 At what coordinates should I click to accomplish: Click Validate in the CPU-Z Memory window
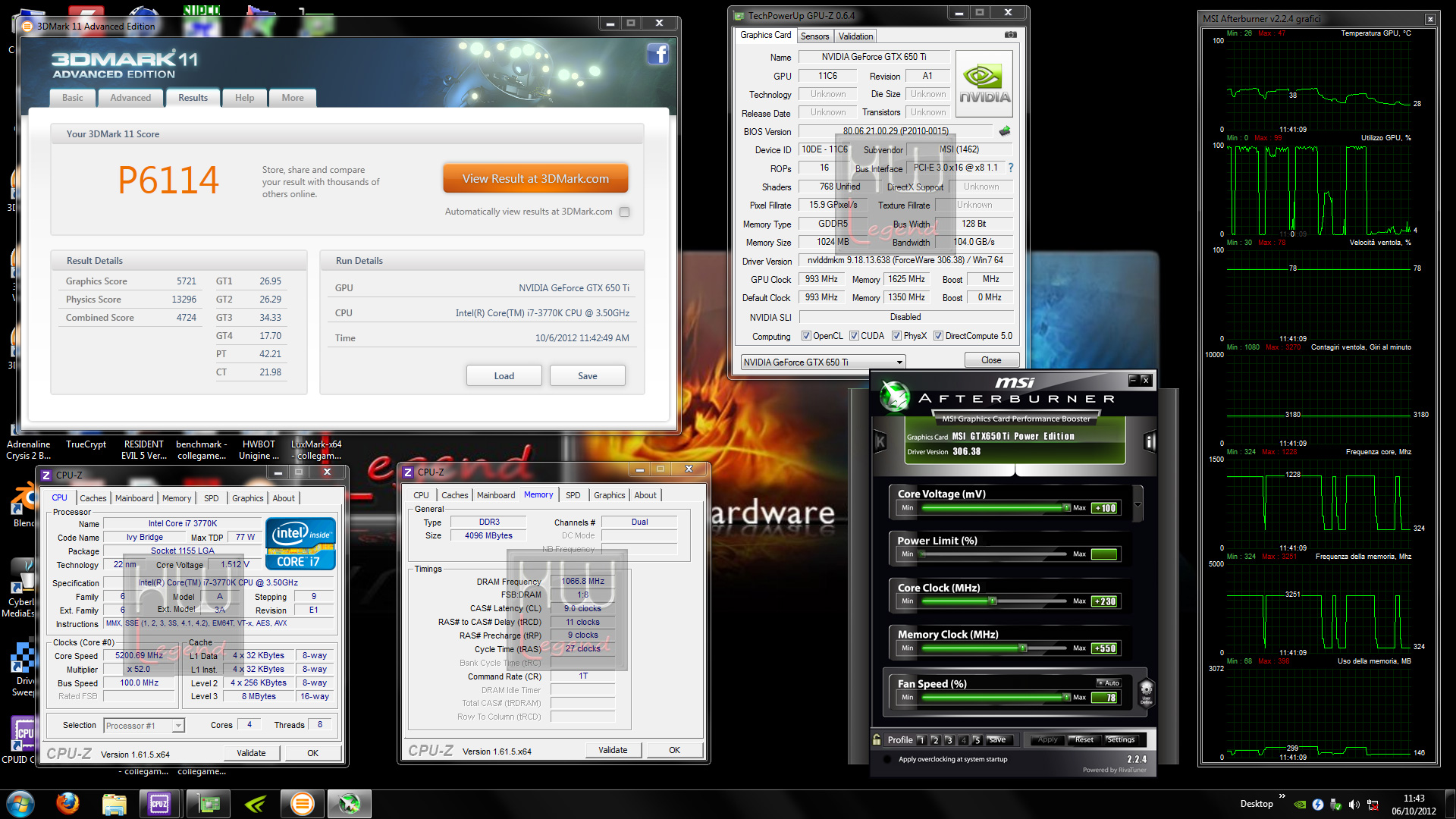613,750
